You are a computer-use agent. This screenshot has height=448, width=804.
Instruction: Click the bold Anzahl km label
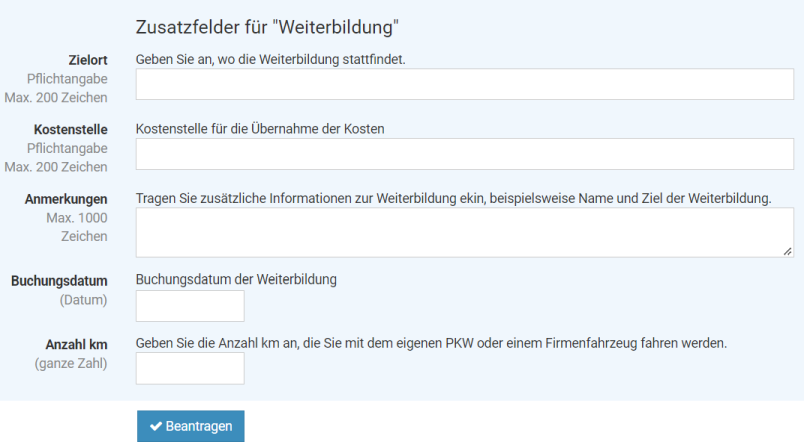click(76, 344)
